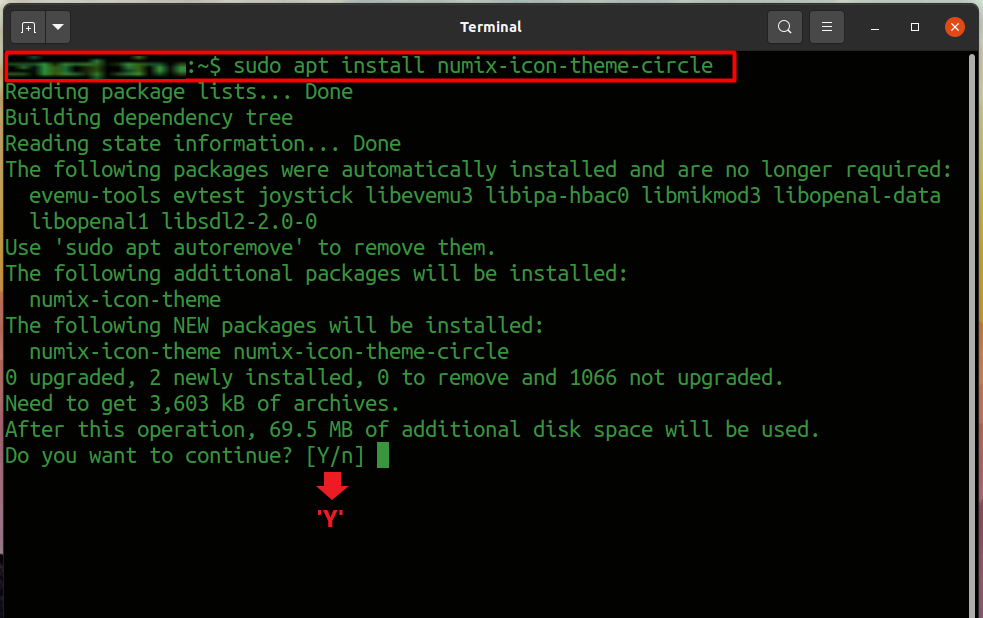Close the Terminal window

click(x=954, y=27)
